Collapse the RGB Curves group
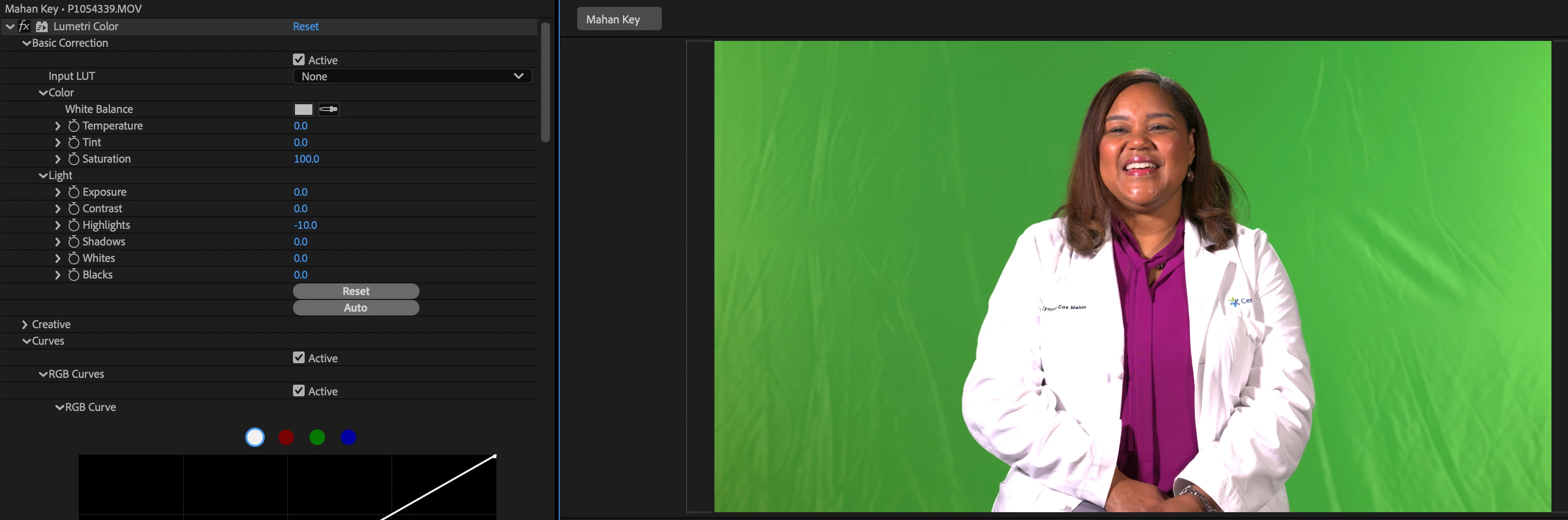The width and height of the screenshot is (1568, 520). (x=43, y=374)
